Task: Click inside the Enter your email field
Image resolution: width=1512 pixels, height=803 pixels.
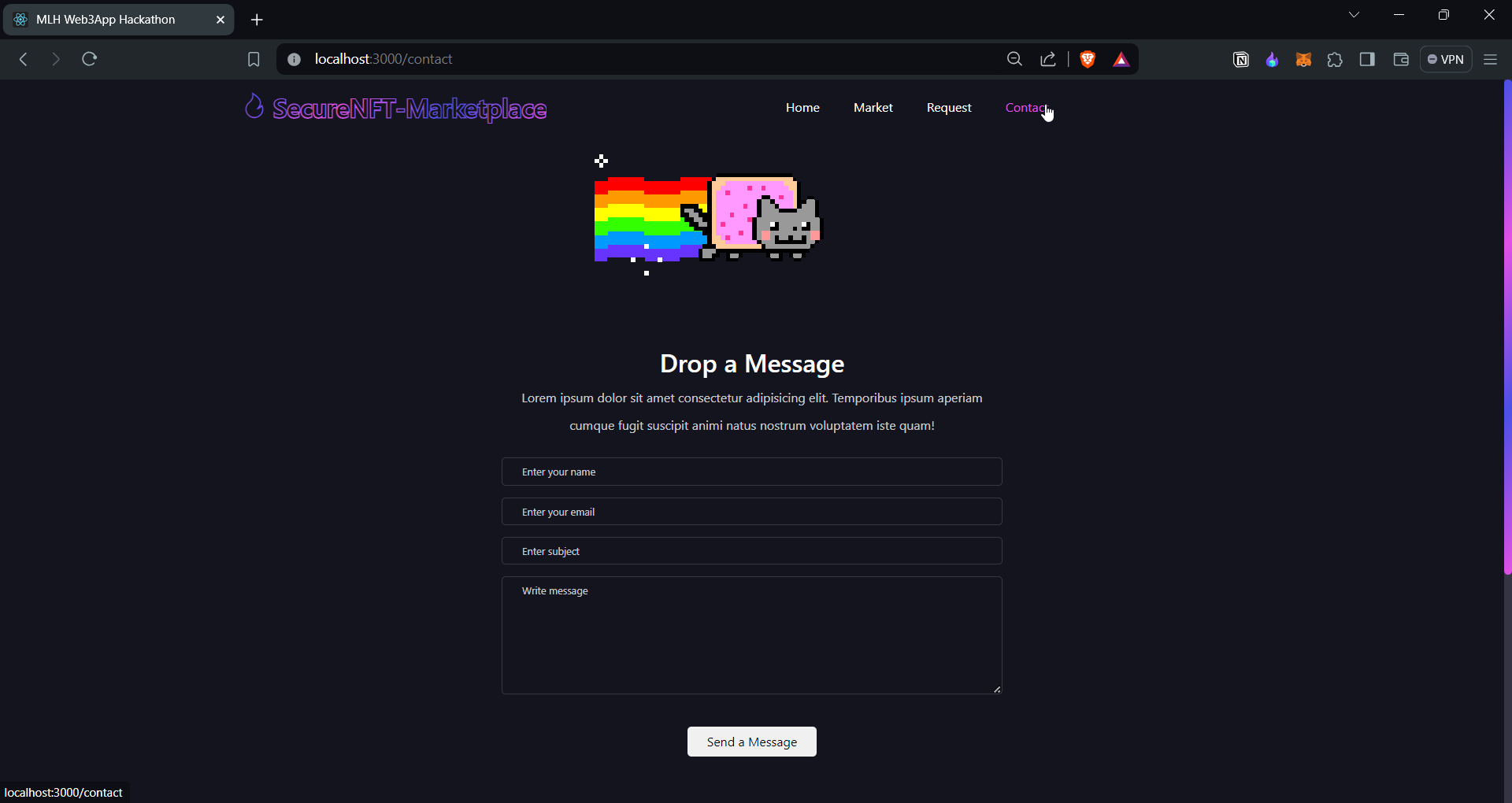Action: 751,511
